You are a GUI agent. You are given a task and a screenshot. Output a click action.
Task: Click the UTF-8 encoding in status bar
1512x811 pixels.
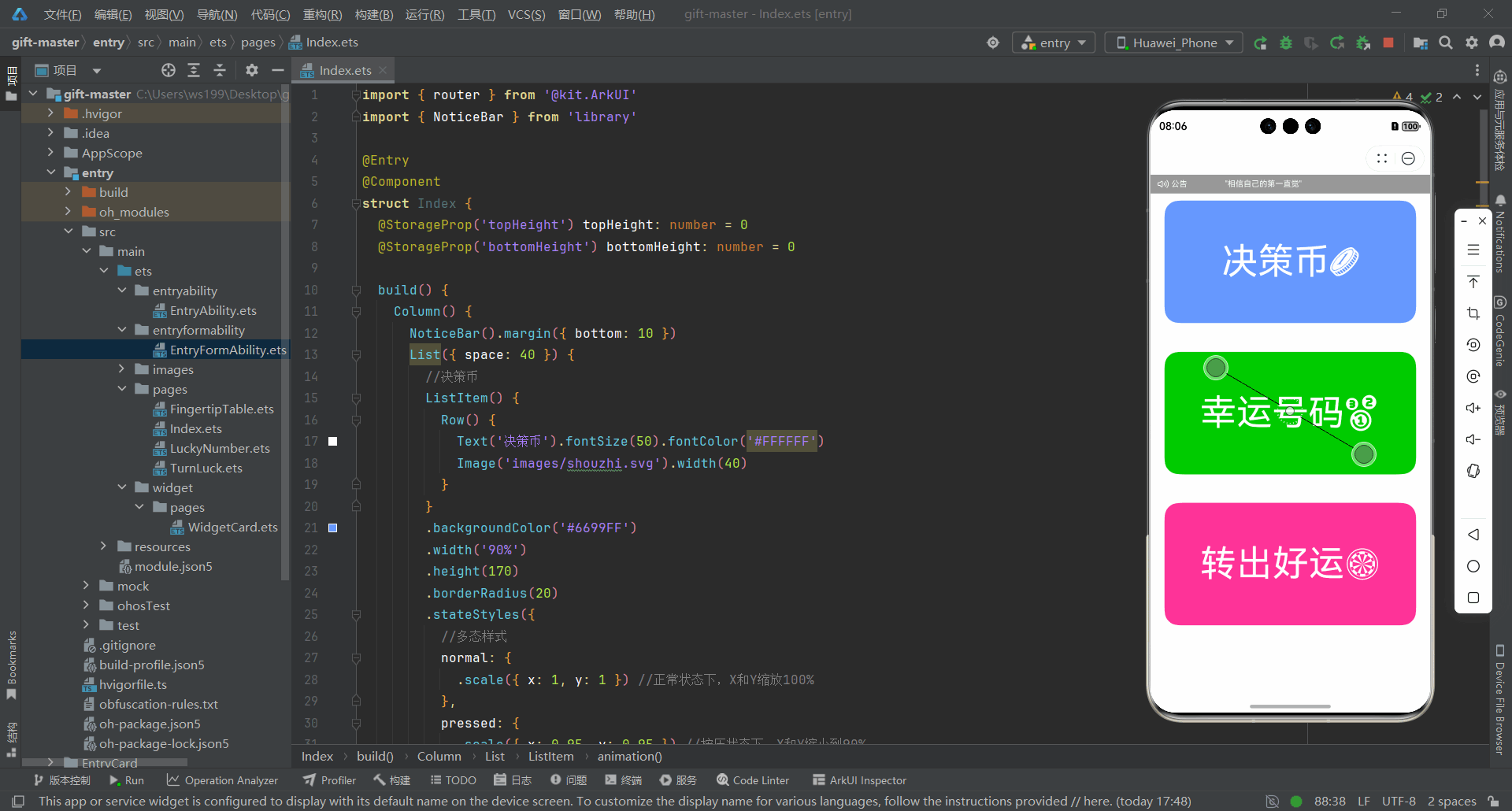(x=1399, y=802)
